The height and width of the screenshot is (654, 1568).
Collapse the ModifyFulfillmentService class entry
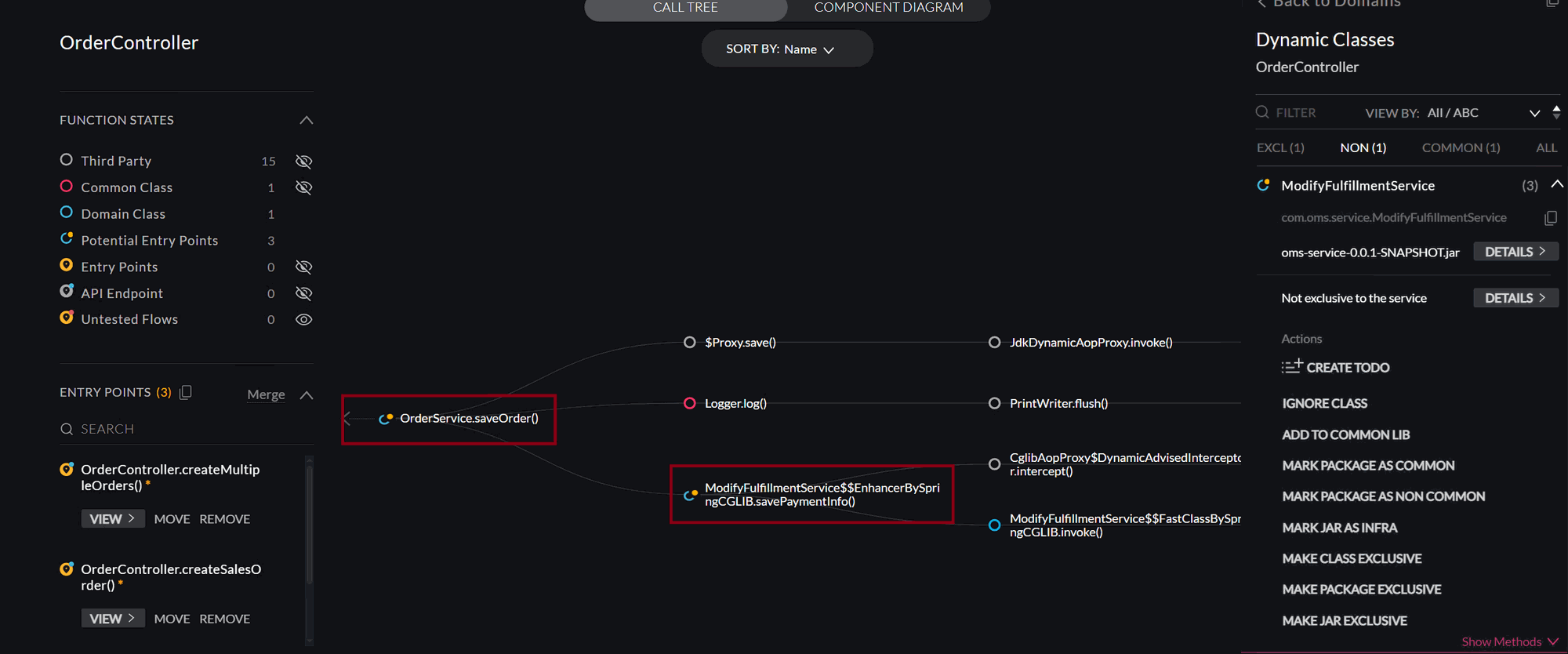(x=1557, y=184)
